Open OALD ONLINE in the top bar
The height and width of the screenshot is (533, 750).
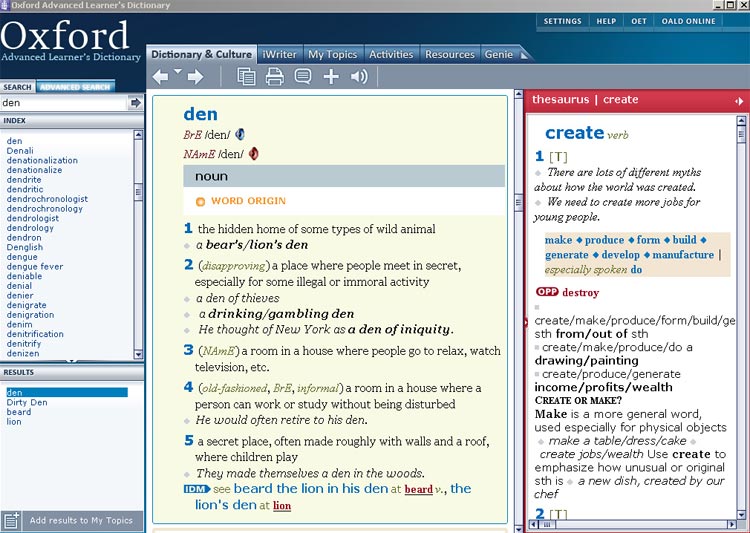point(688,21)
